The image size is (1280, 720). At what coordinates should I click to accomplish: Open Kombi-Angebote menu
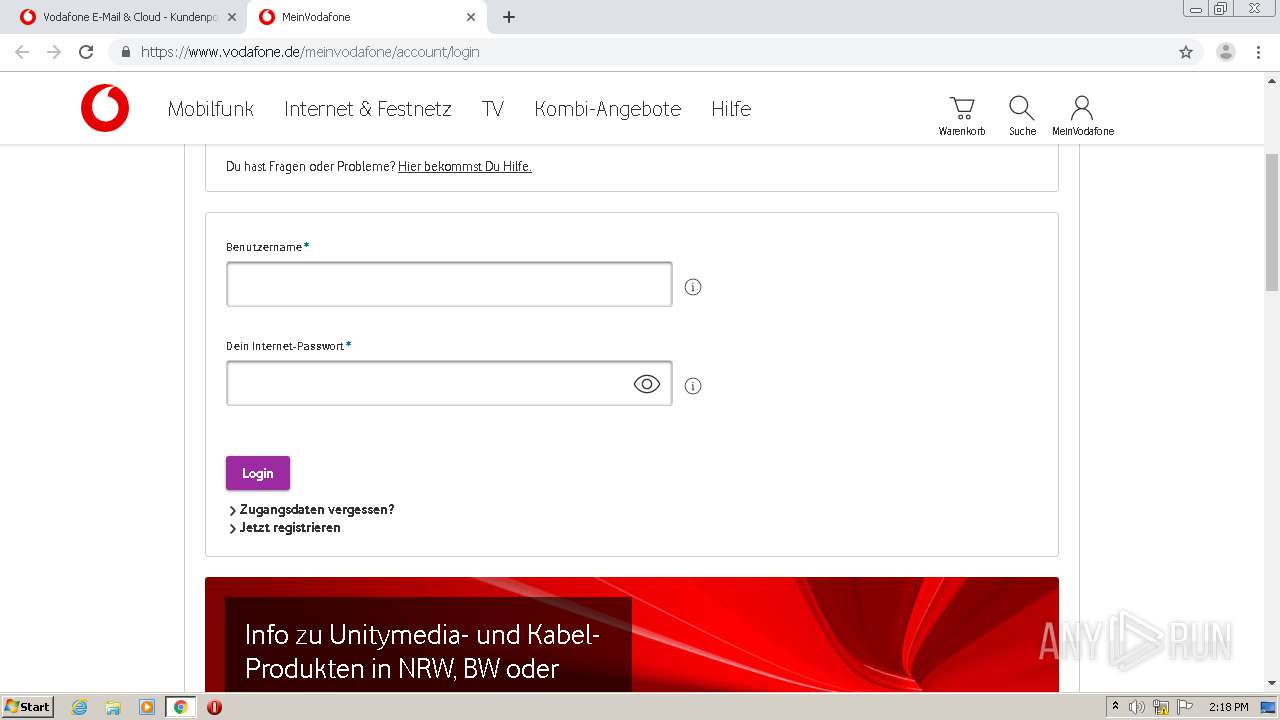tap(608, 109)
